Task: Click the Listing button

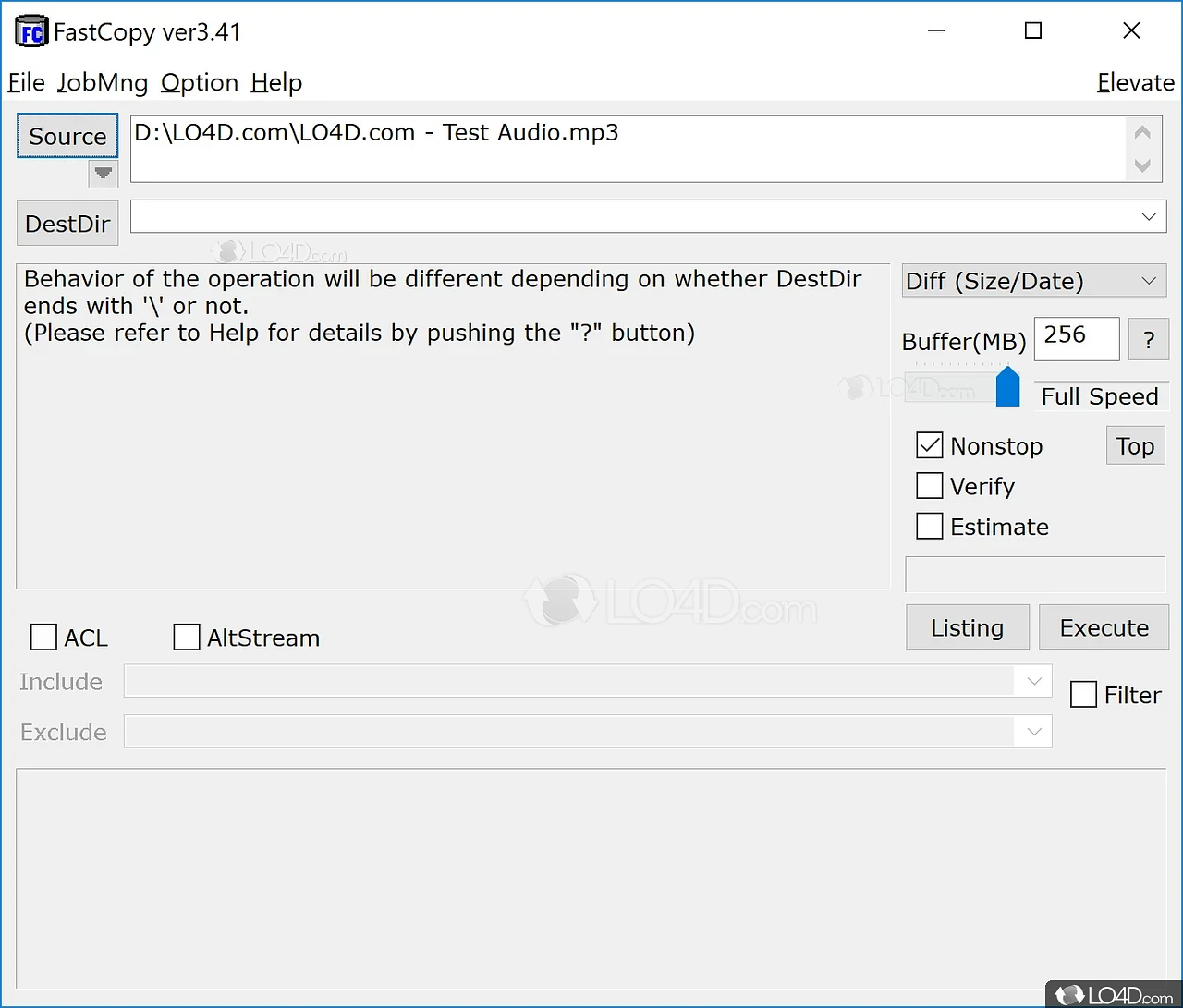Action: click(967, 628)
